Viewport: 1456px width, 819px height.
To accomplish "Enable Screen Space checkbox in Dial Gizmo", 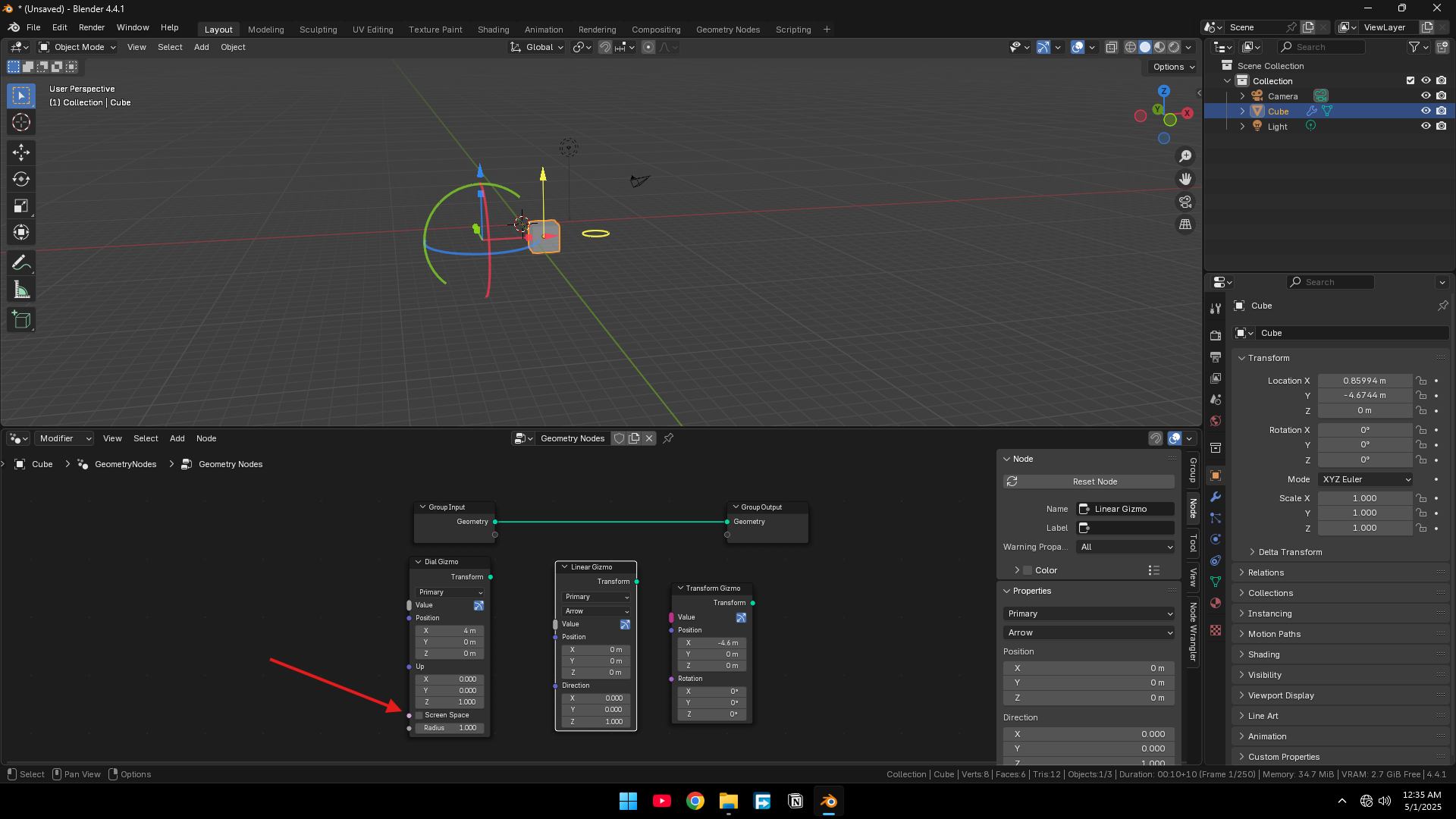I will coord(419,715).
